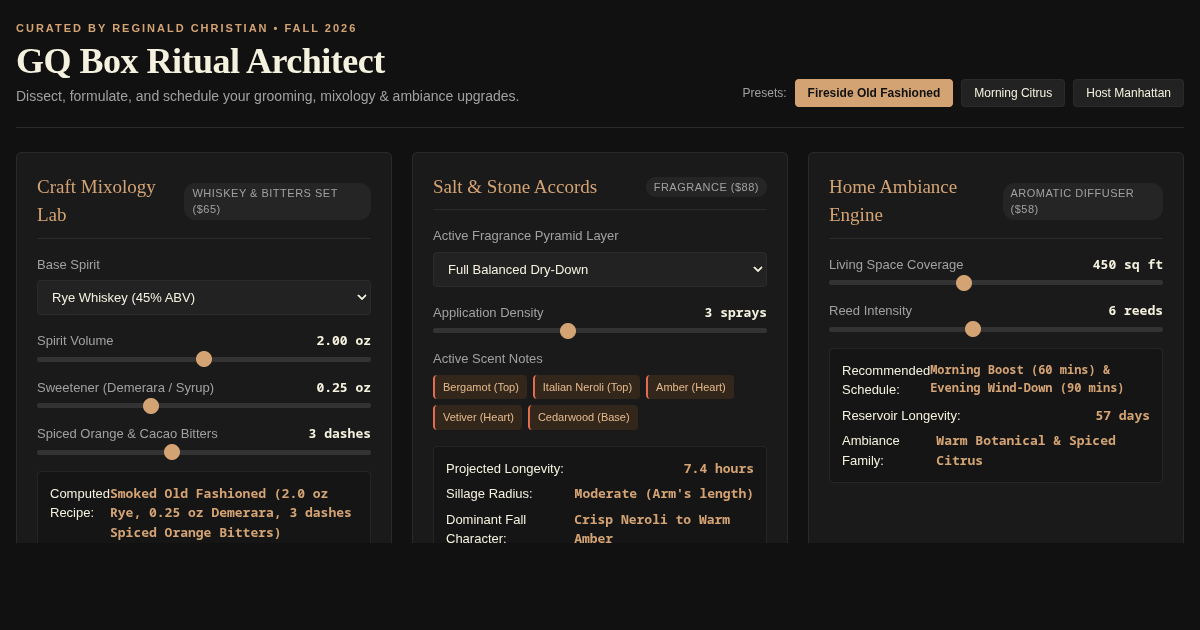
Task: Click the Warm Botanical & Spiced Citrus text
Action: tap(1026, 450)
